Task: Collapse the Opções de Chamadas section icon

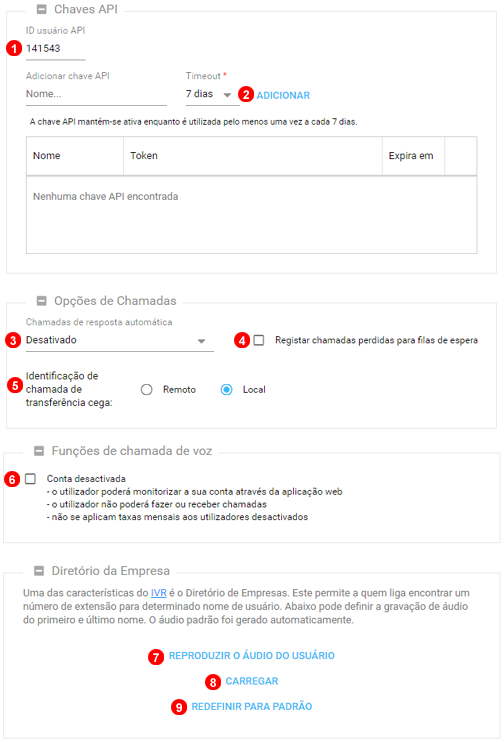Action: (42, 300)
